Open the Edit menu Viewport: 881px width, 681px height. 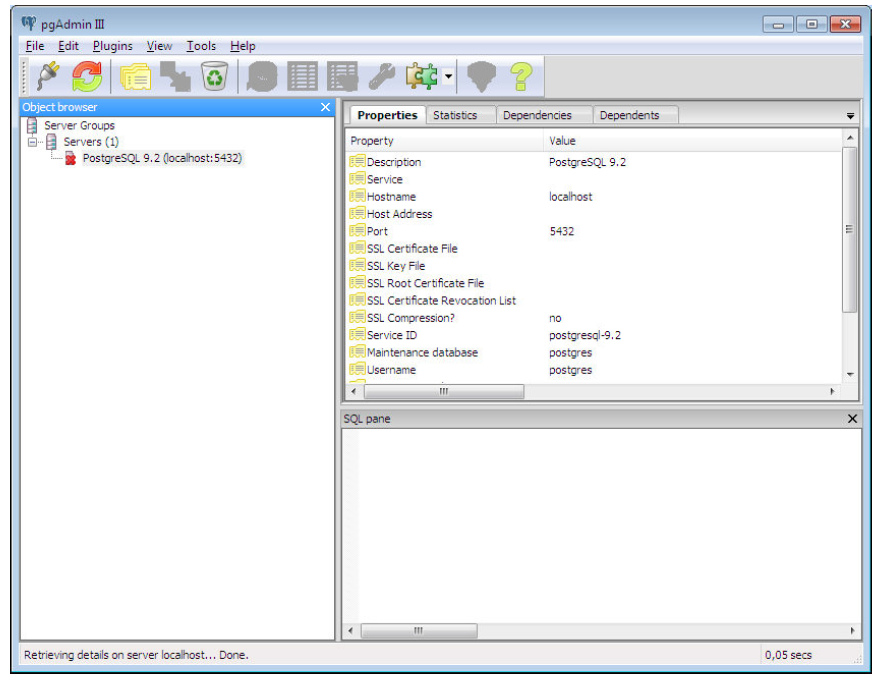point(69,46)
